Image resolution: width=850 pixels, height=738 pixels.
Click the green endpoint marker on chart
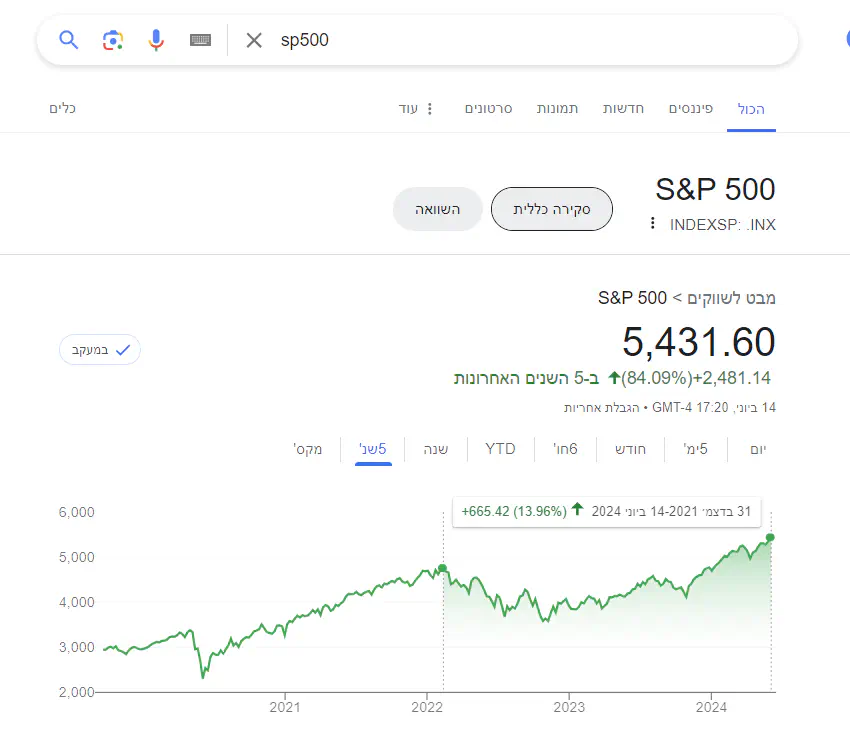[x=770, y=537]
